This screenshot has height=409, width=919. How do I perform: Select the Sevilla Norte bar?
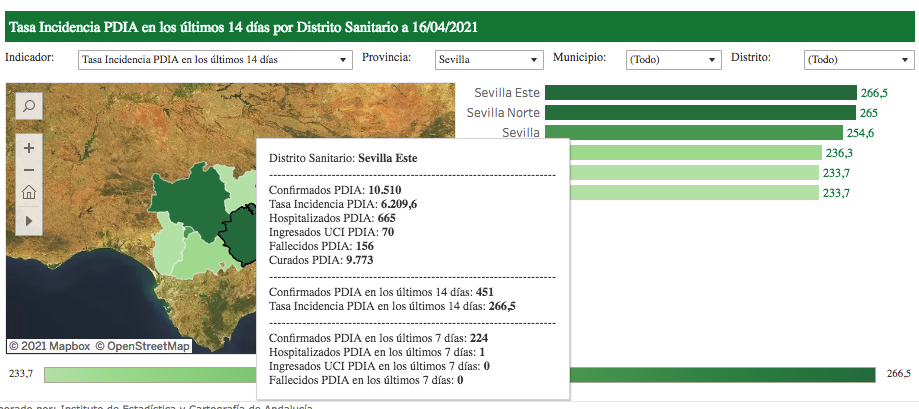pyautogui.click(x=699, y=113)
